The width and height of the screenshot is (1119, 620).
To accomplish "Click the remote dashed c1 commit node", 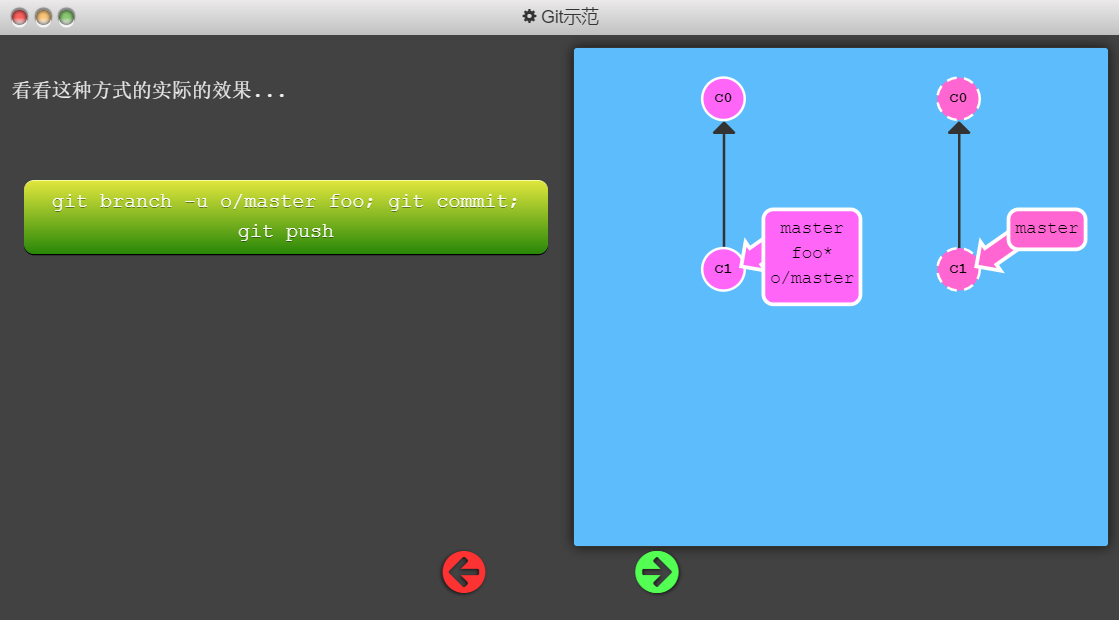I will click(958, 269).
